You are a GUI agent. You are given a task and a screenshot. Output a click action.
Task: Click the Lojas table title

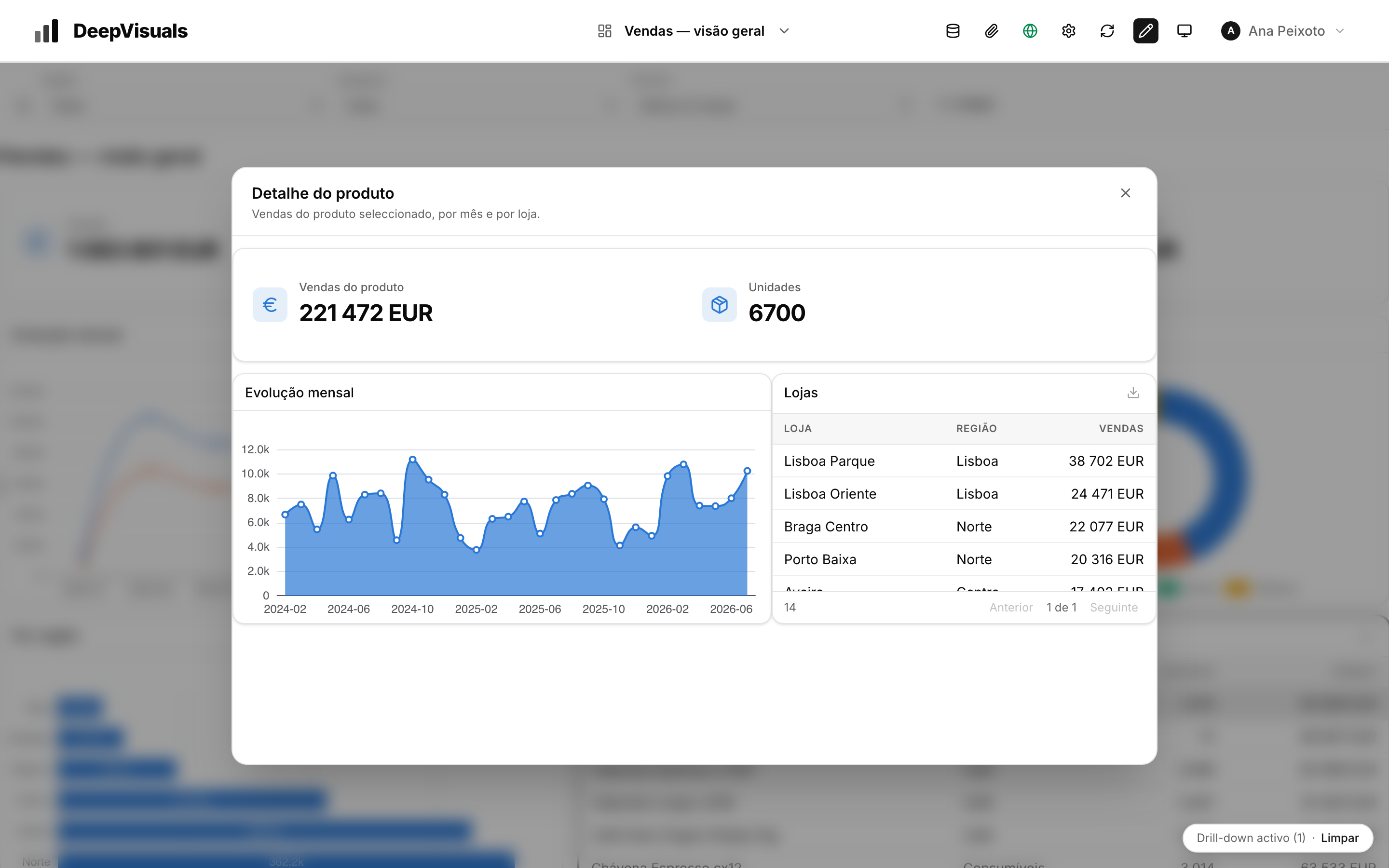pos(801,393)
